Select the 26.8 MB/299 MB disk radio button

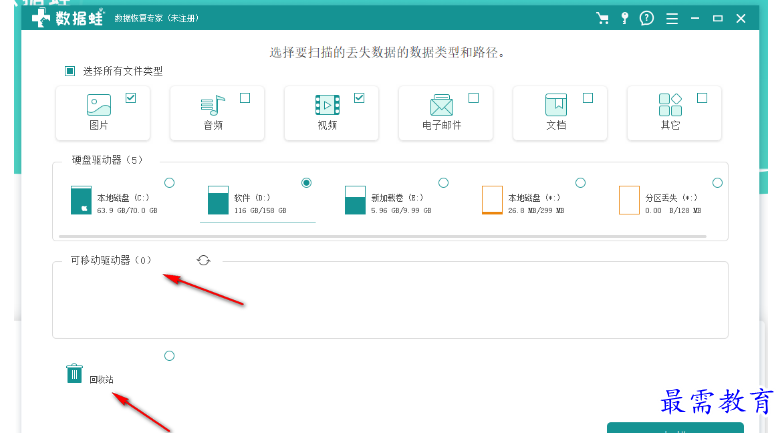581,183
